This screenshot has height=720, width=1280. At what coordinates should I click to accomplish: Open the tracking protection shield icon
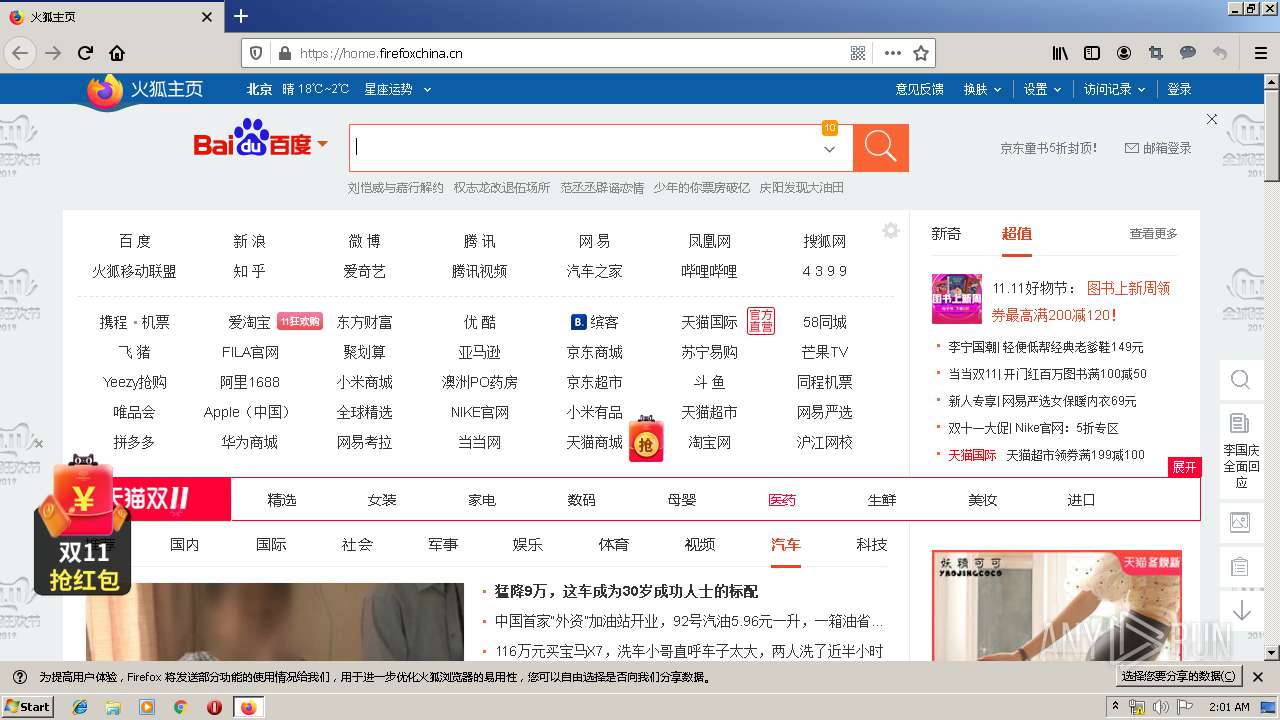[256, 53]
